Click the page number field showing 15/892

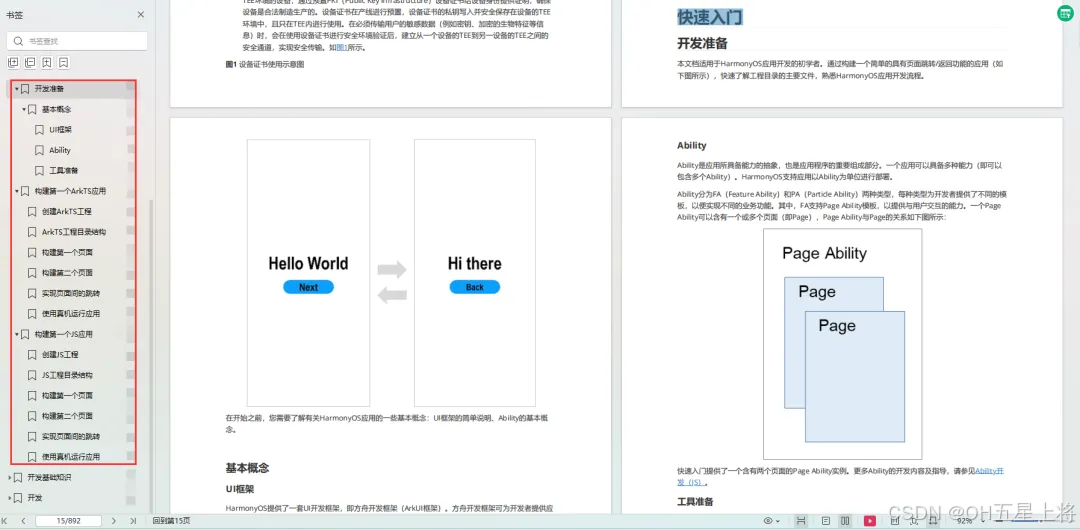click(69, 521)
